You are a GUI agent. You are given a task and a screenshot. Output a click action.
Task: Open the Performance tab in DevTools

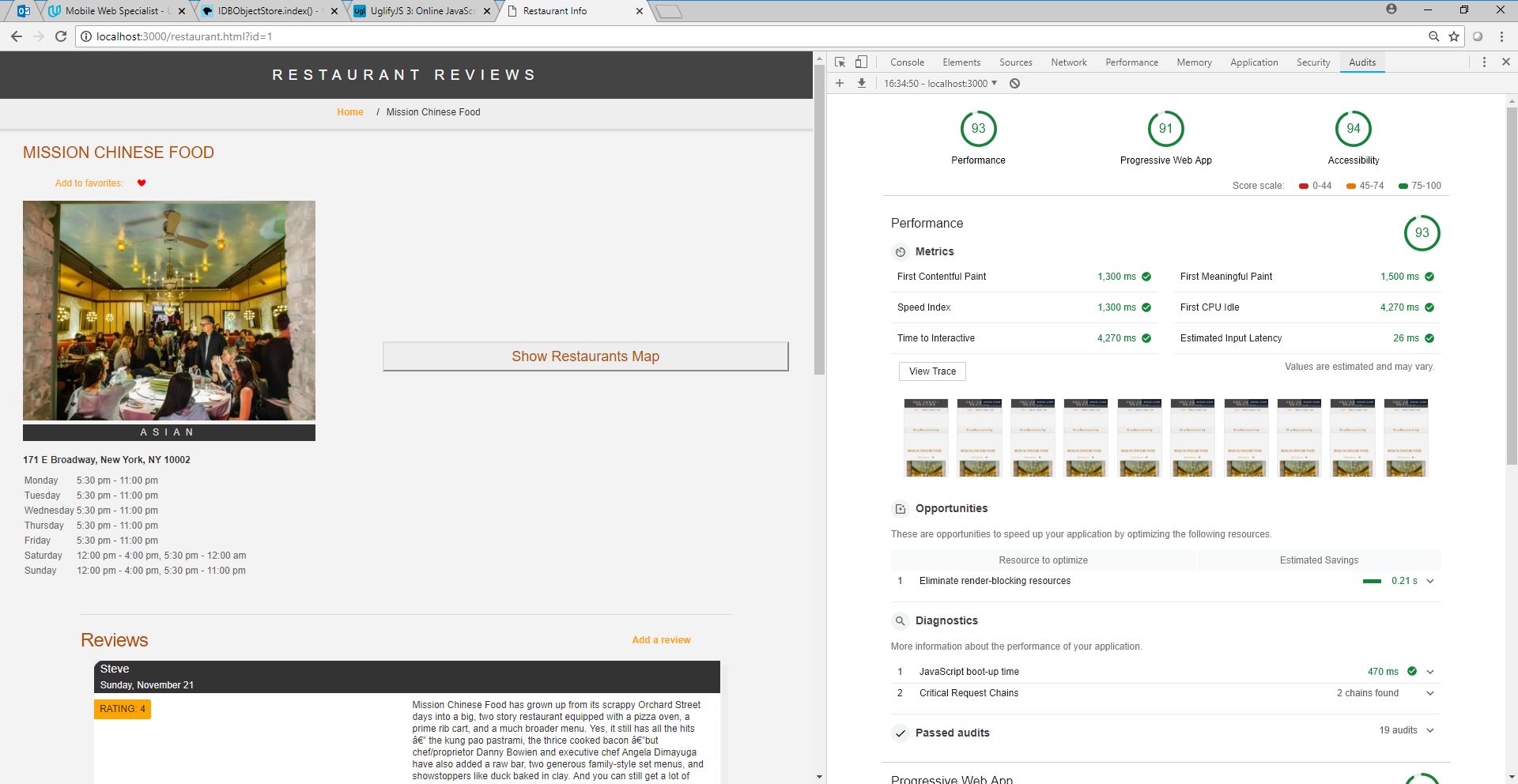(1131, 62)
